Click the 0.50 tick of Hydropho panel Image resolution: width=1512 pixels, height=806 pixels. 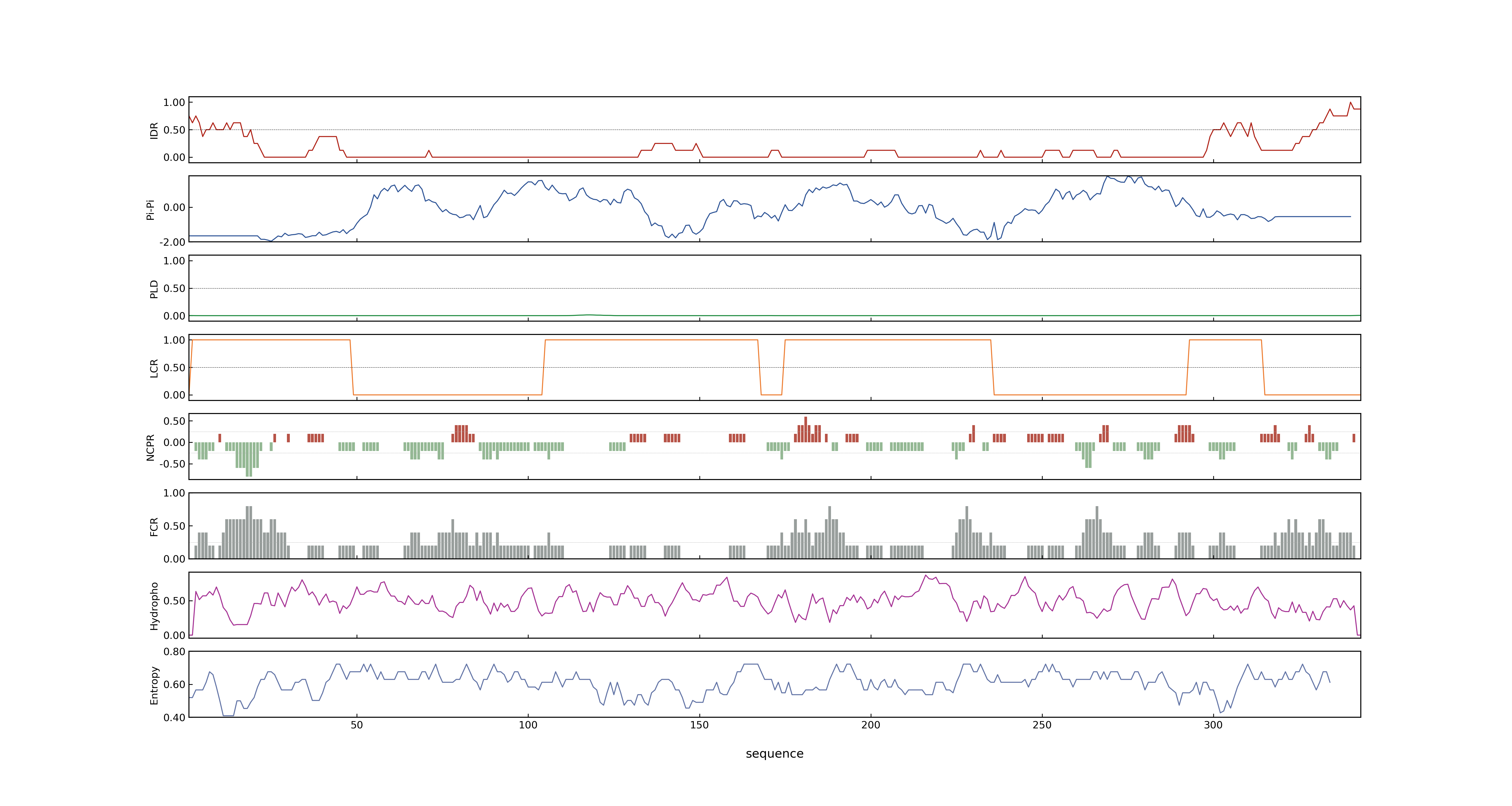click(x=174, y=601)
